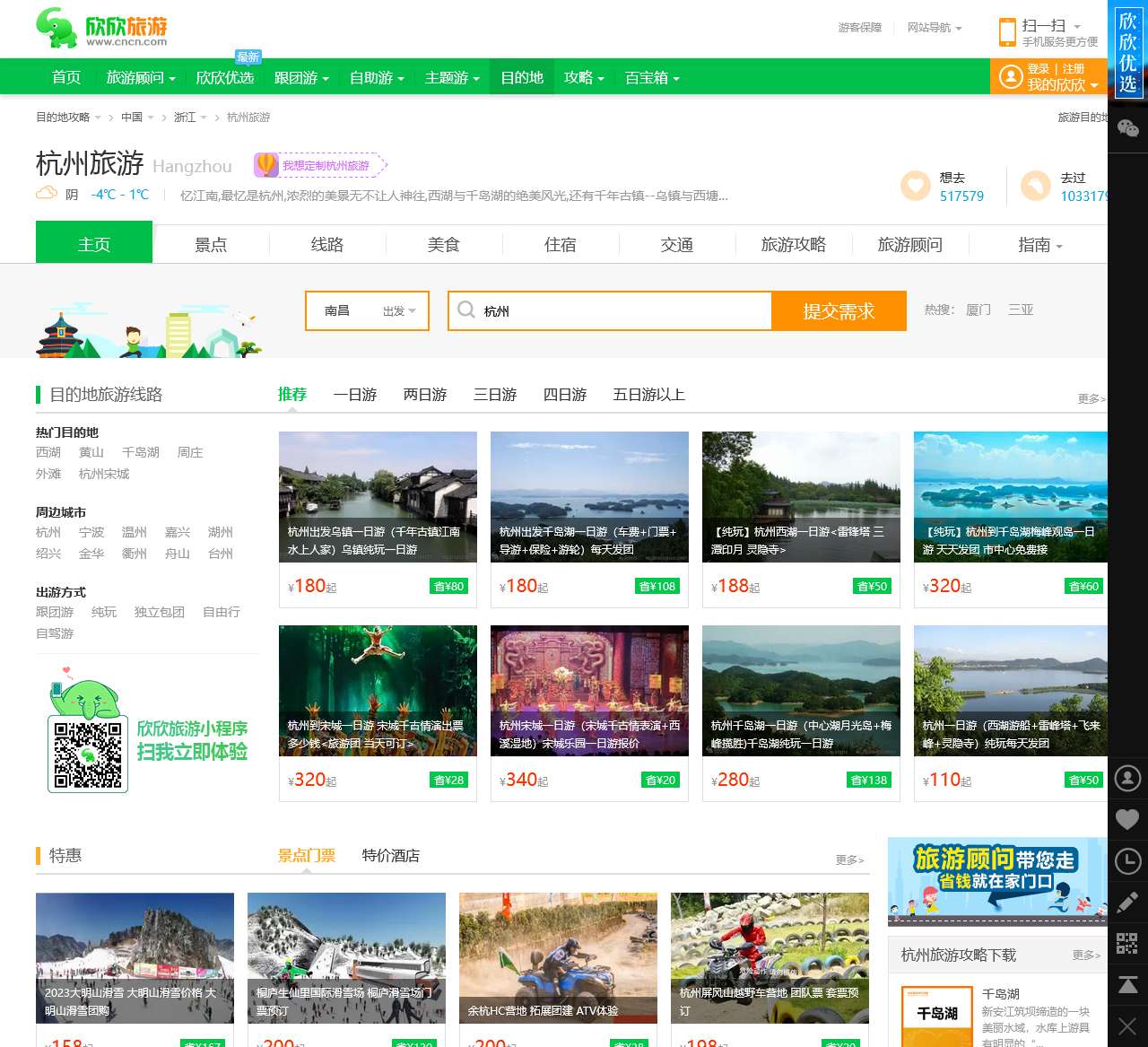
Task: Click the user profile icon in right sidebar
Action: tap(1128, 779)
